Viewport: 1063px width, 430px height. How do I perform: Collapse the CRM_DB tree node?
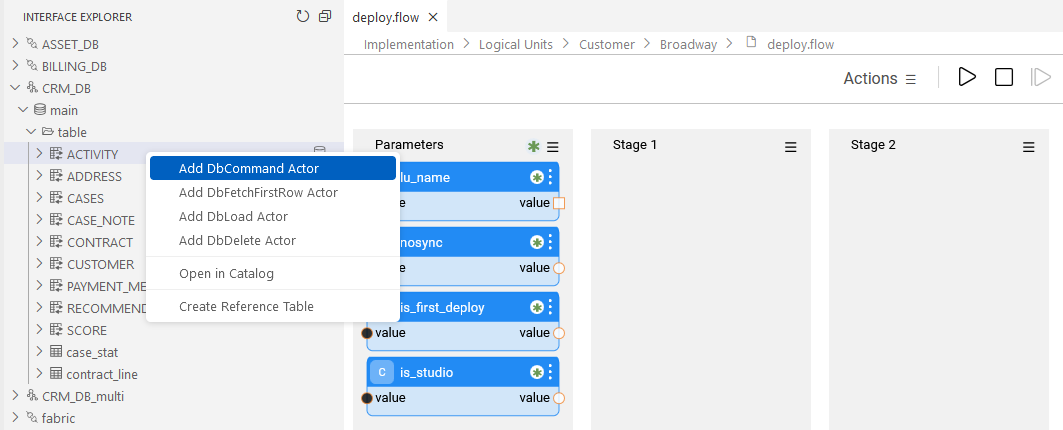click(x=15, y=88)
